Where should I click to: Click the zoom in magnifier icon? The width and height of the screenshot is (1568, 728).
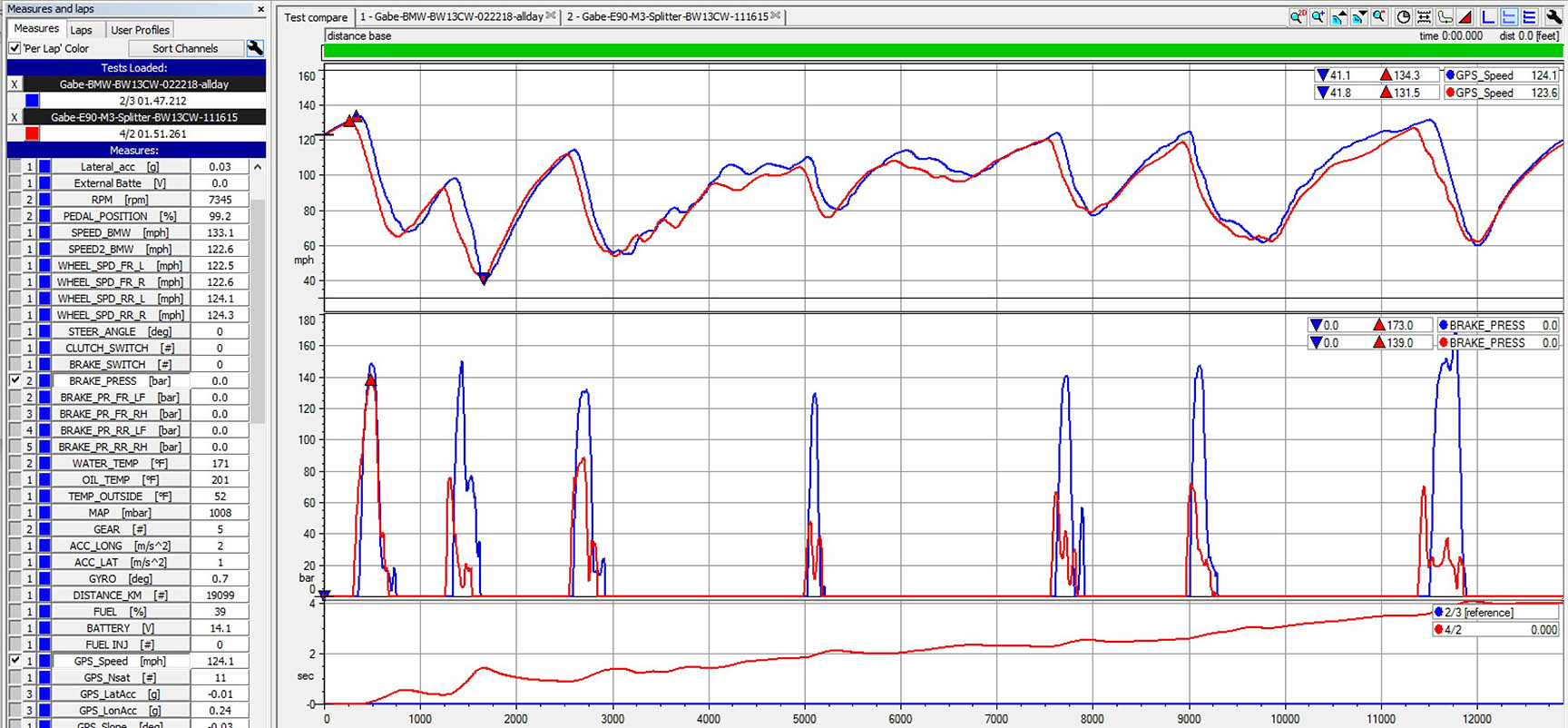click(x=1318, y=16)
